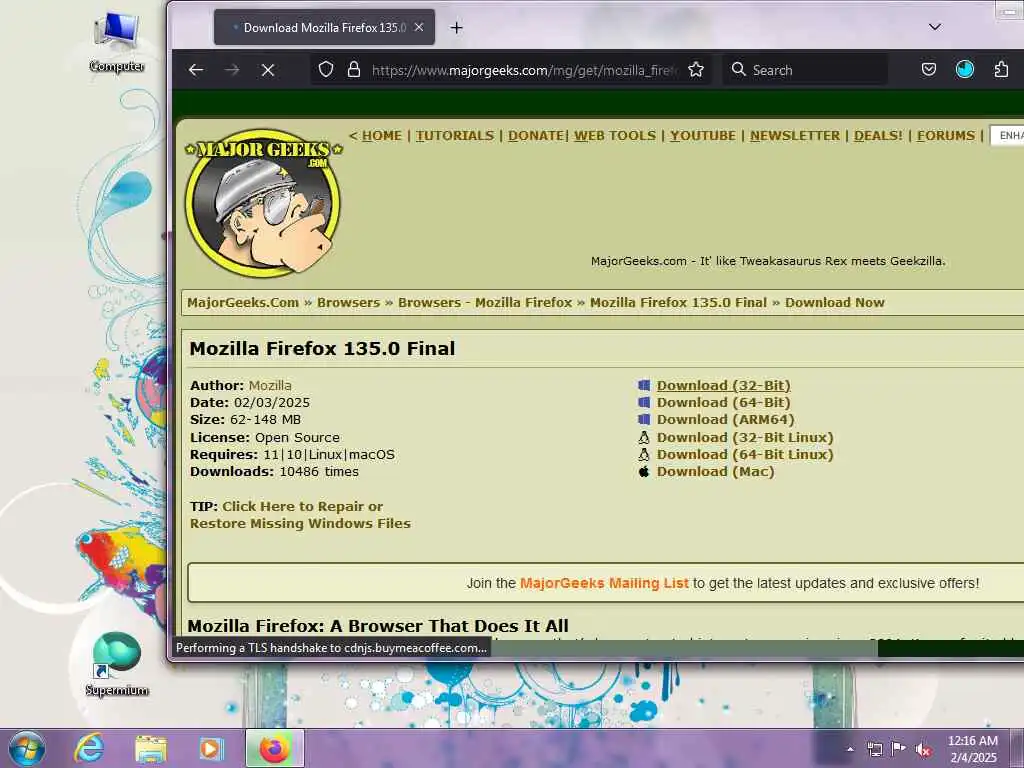Click the Download (32-Bit Linux) link
The height and width of the screenshot is (768, 1024).
point(745,437)
